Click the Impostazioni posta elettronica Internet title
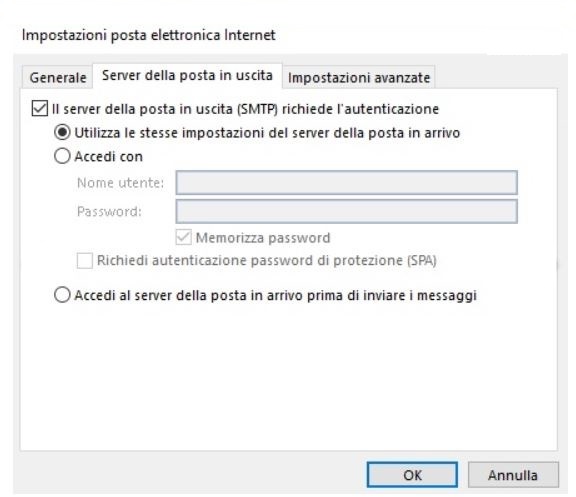The image size is (576, 497). [x=148, y=35]
